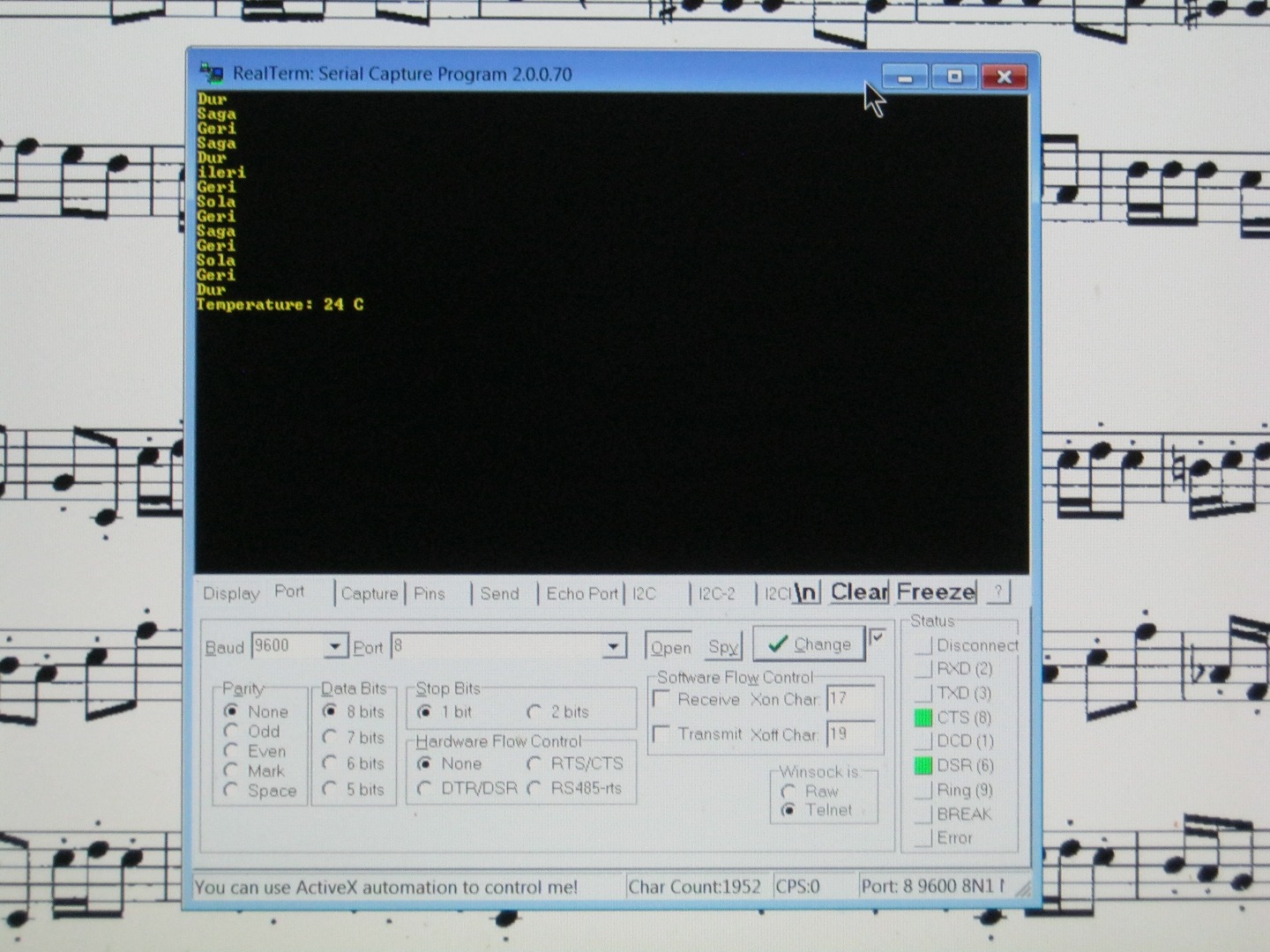Image resolution: width=1270 pixels, height=952 pixels.
Task: Open the Capture tab
Action: click(x=369, y=593)
